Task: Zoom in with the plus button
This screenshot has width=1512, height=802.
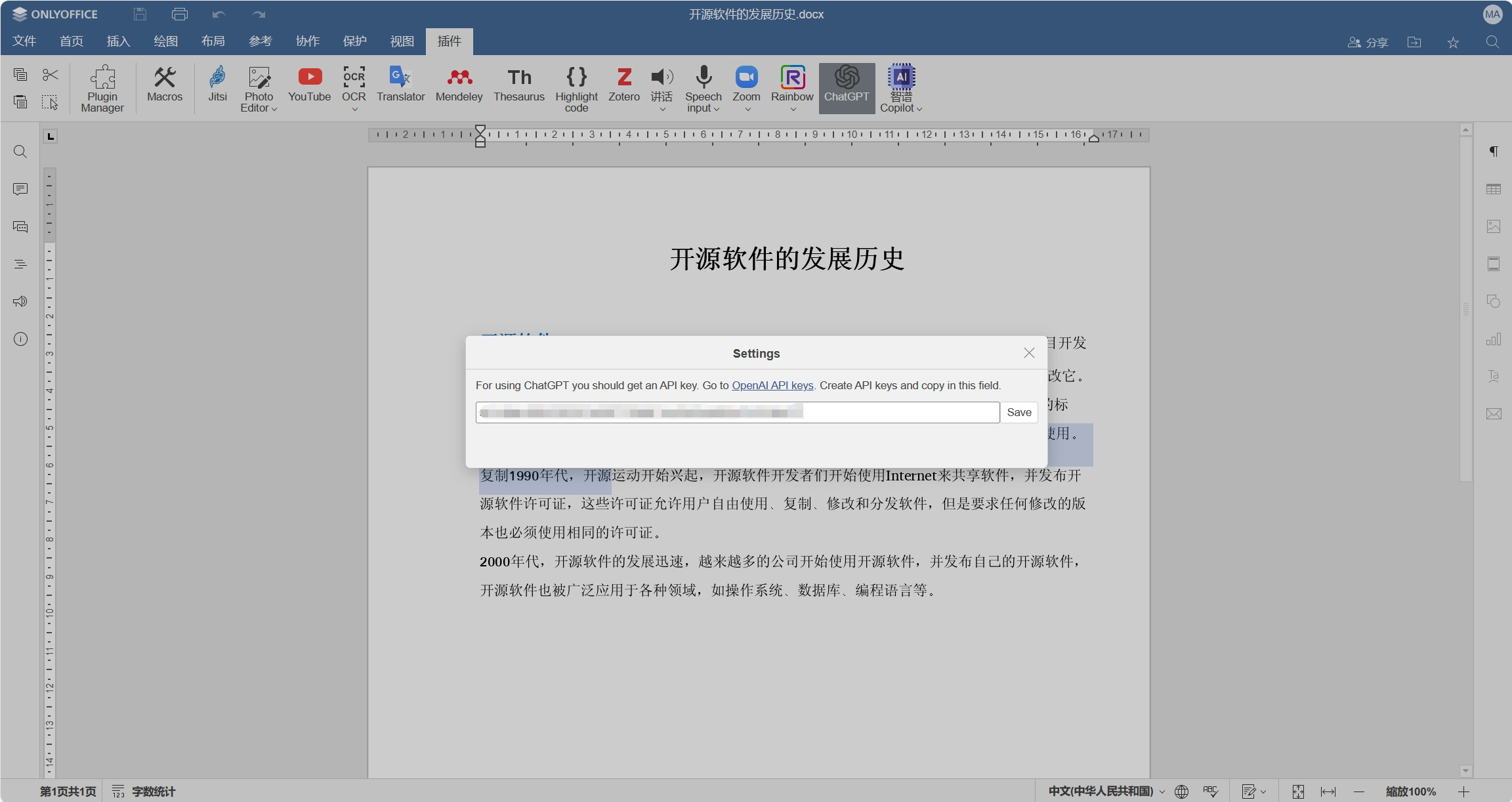Action: point(1463,791)
